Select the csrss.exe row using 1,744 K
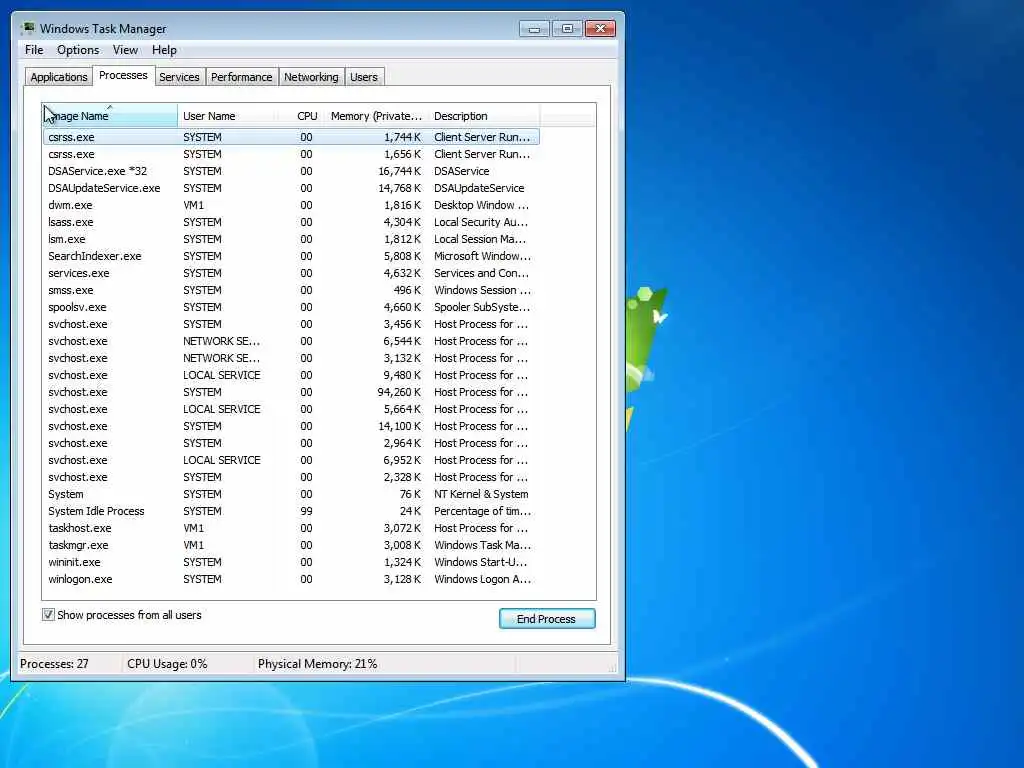 pyautogui.click(x=291, y=137)
